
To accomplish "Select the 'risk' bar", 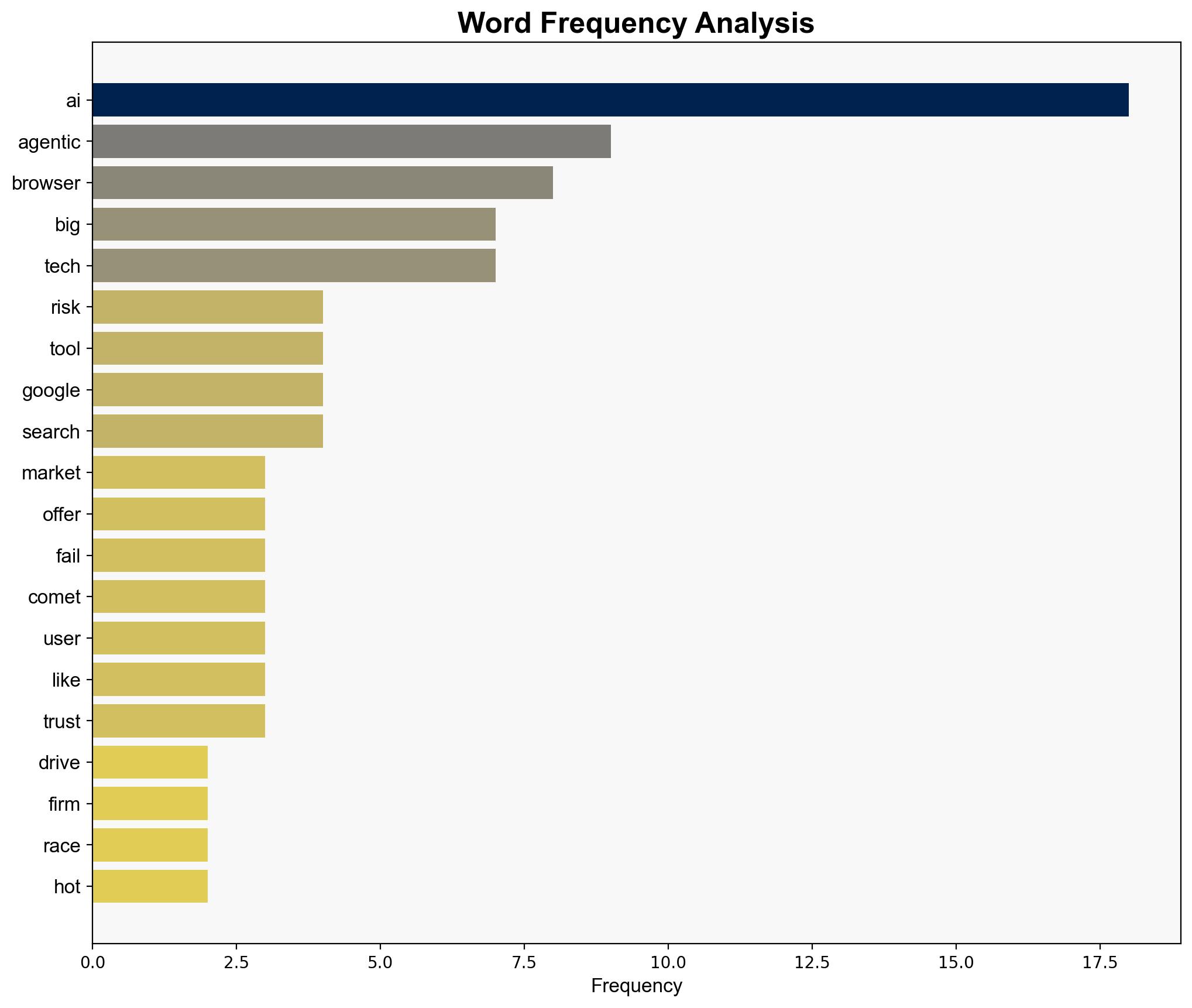I will pyautogui.click(x=207, y=307).
